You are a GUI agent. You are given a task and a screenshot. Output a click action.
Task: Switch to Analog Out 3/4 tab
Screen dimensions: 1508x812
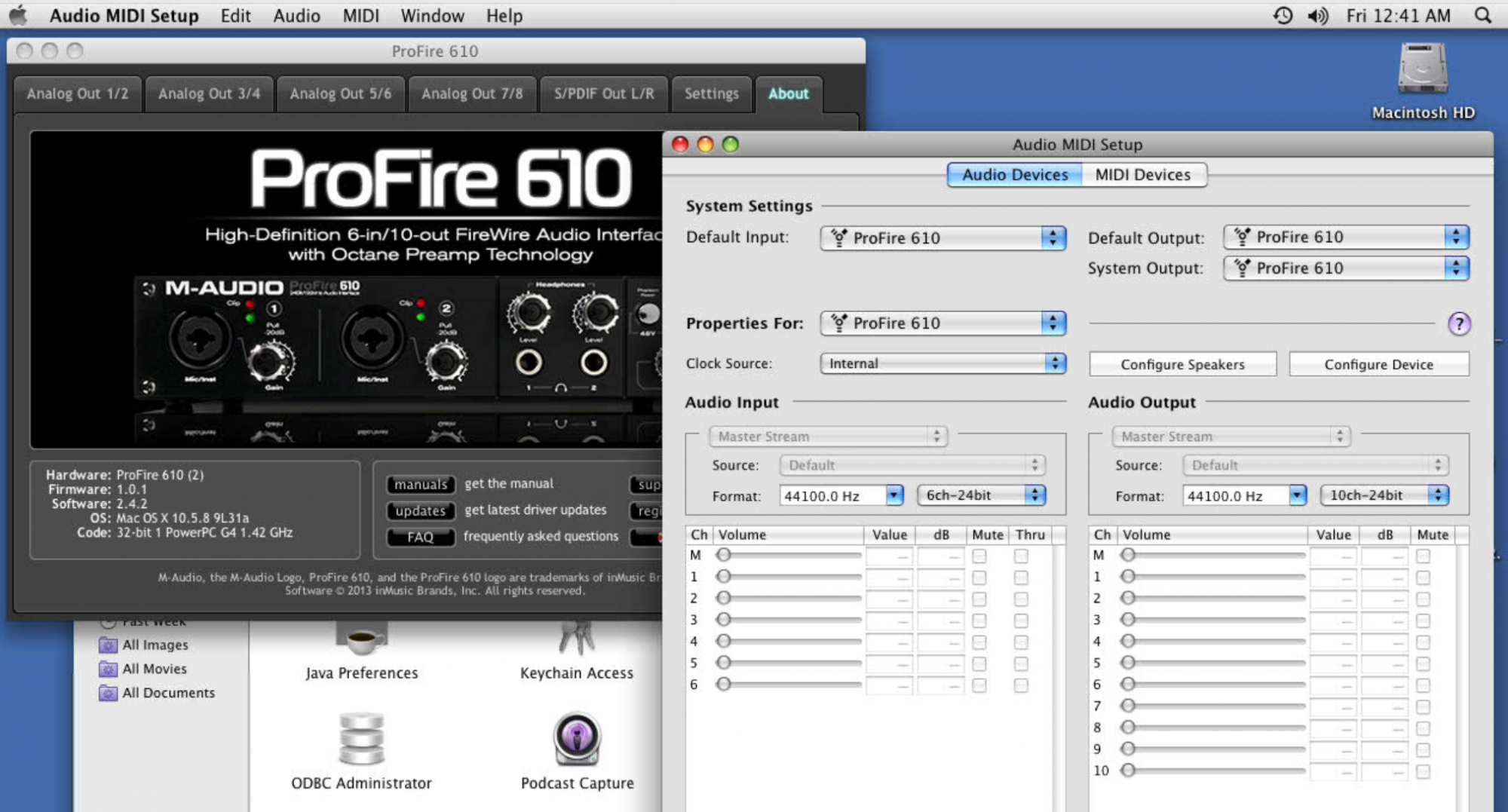tap(209, 94)
